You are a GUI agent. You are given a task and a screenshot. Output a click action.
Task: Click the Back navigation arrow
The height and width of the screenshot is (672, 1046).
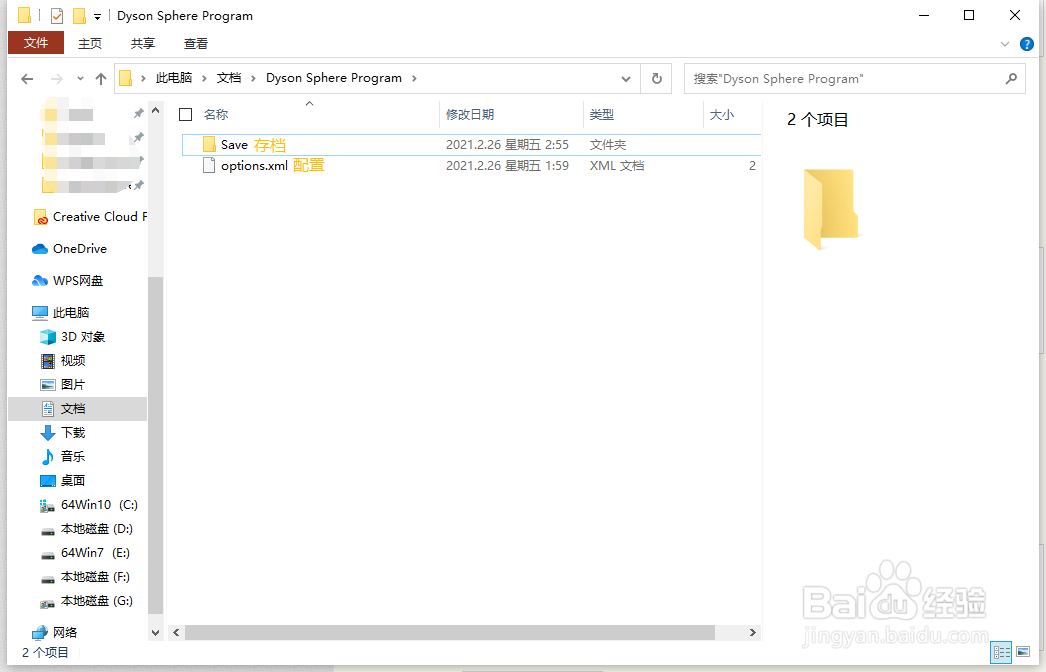coord(27,79)
